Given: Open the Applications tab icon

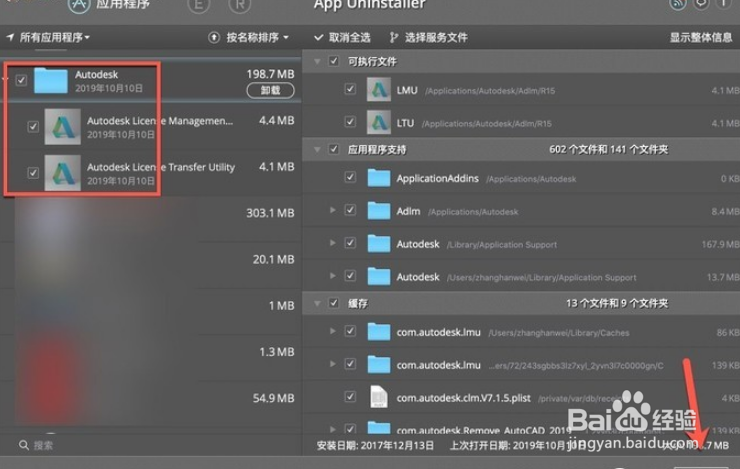Looking at the screenshot, I should tap(79, 5).
